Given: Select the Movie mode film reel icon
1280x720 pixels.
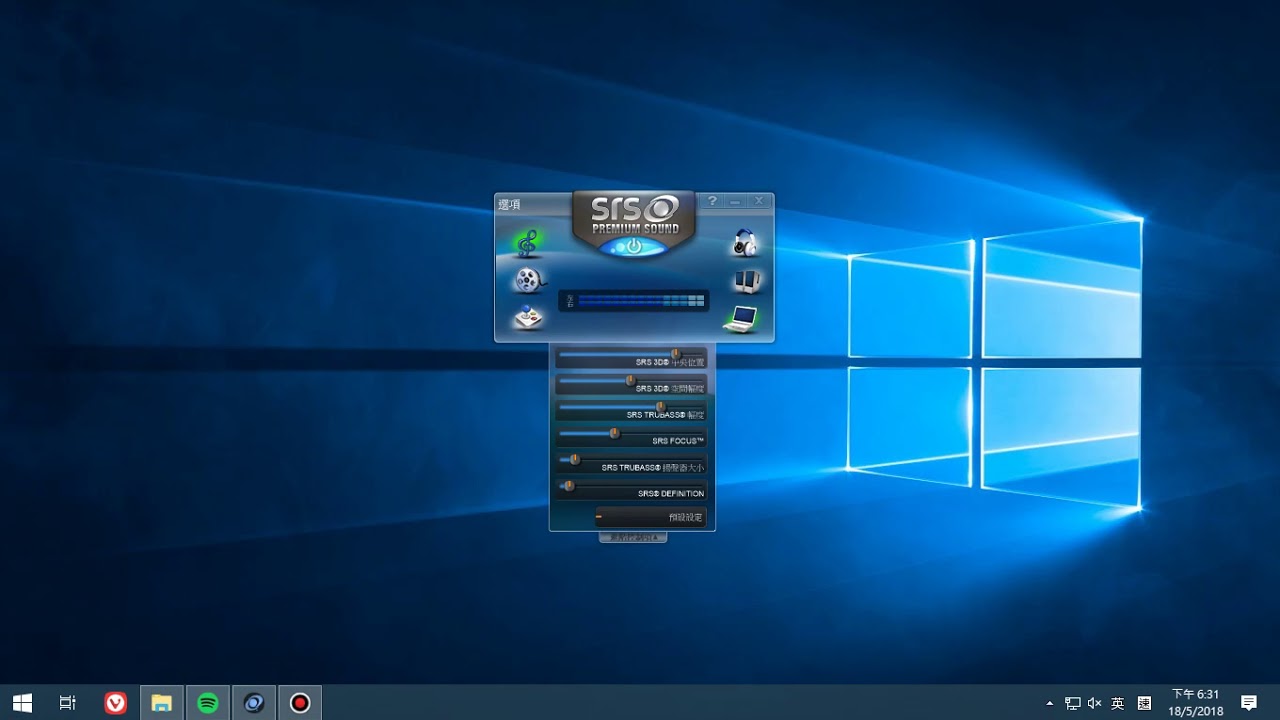Looking at the screenshot, I should 529,280.
